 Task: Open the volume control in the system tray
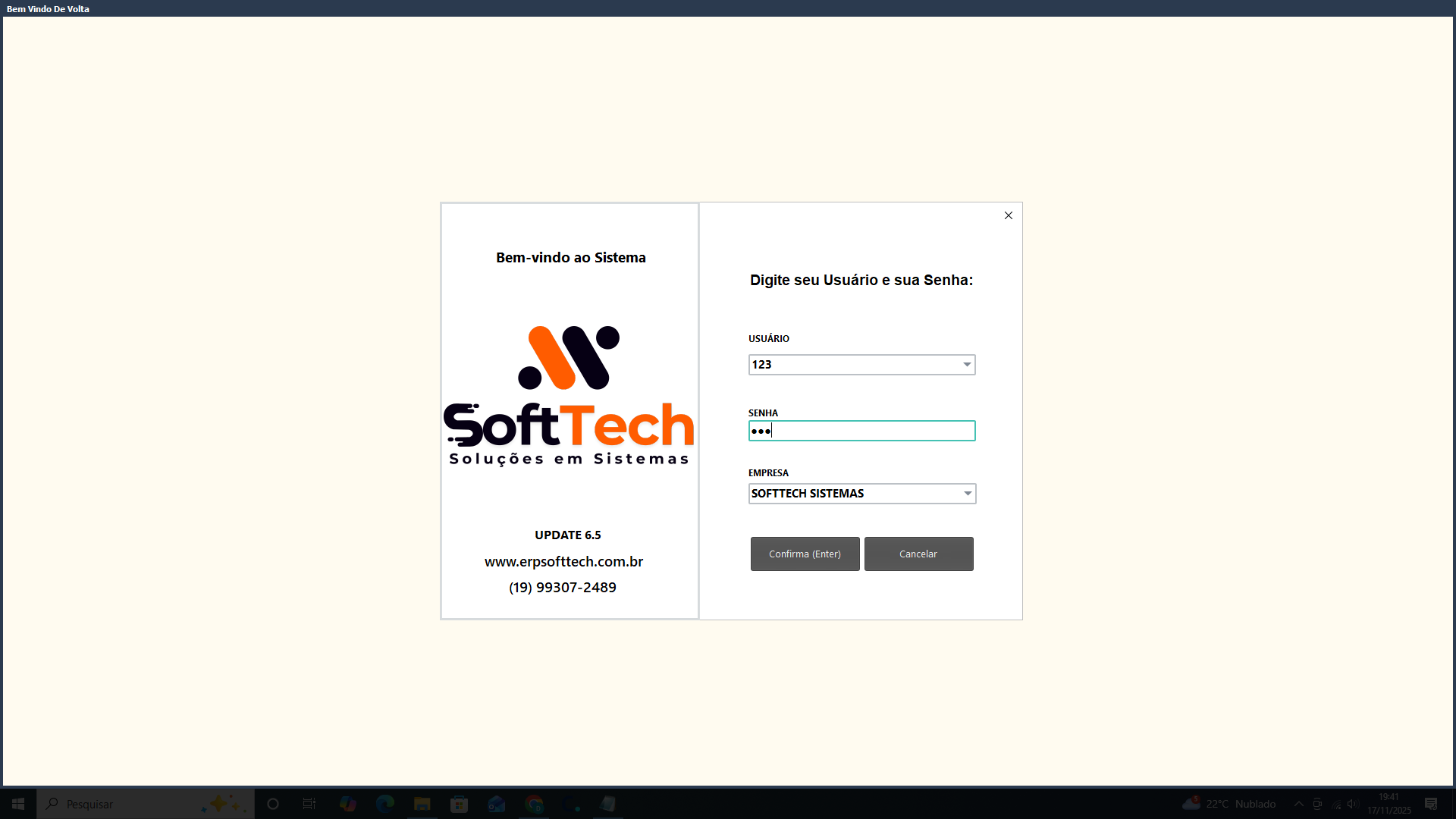[x=1353, y=804]
